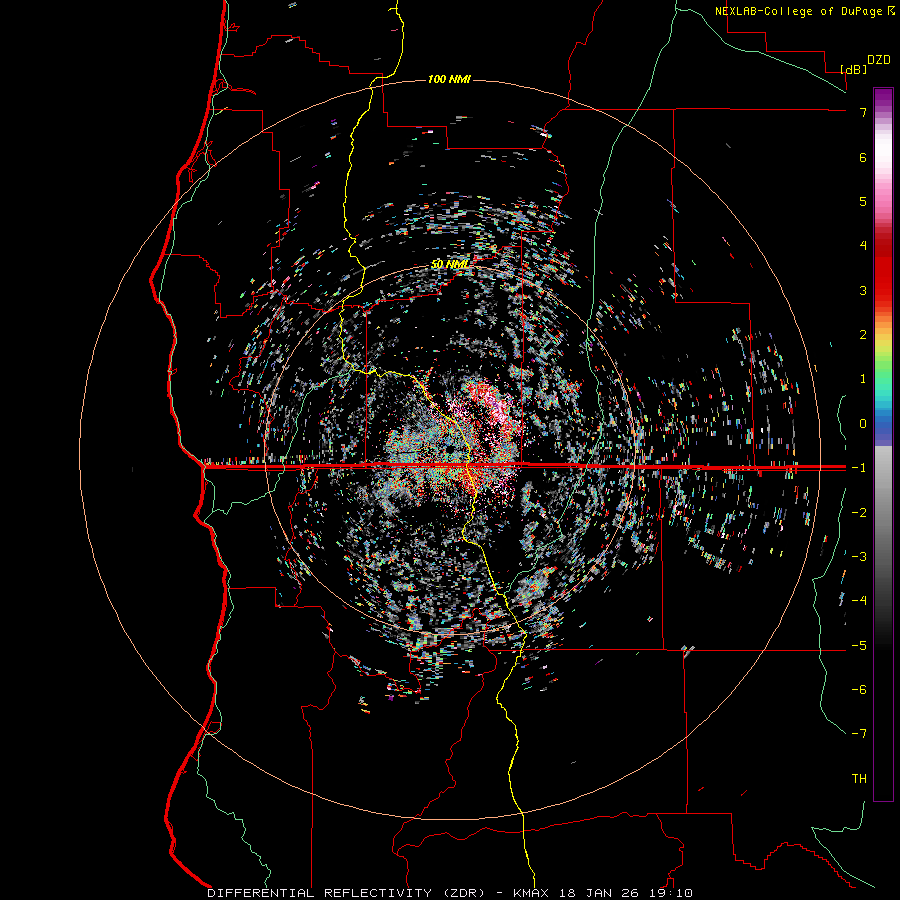Screen dimensions: 900x900
Task: Click the NEXLAB-College of DuPage label
Action: click(804, 11)
